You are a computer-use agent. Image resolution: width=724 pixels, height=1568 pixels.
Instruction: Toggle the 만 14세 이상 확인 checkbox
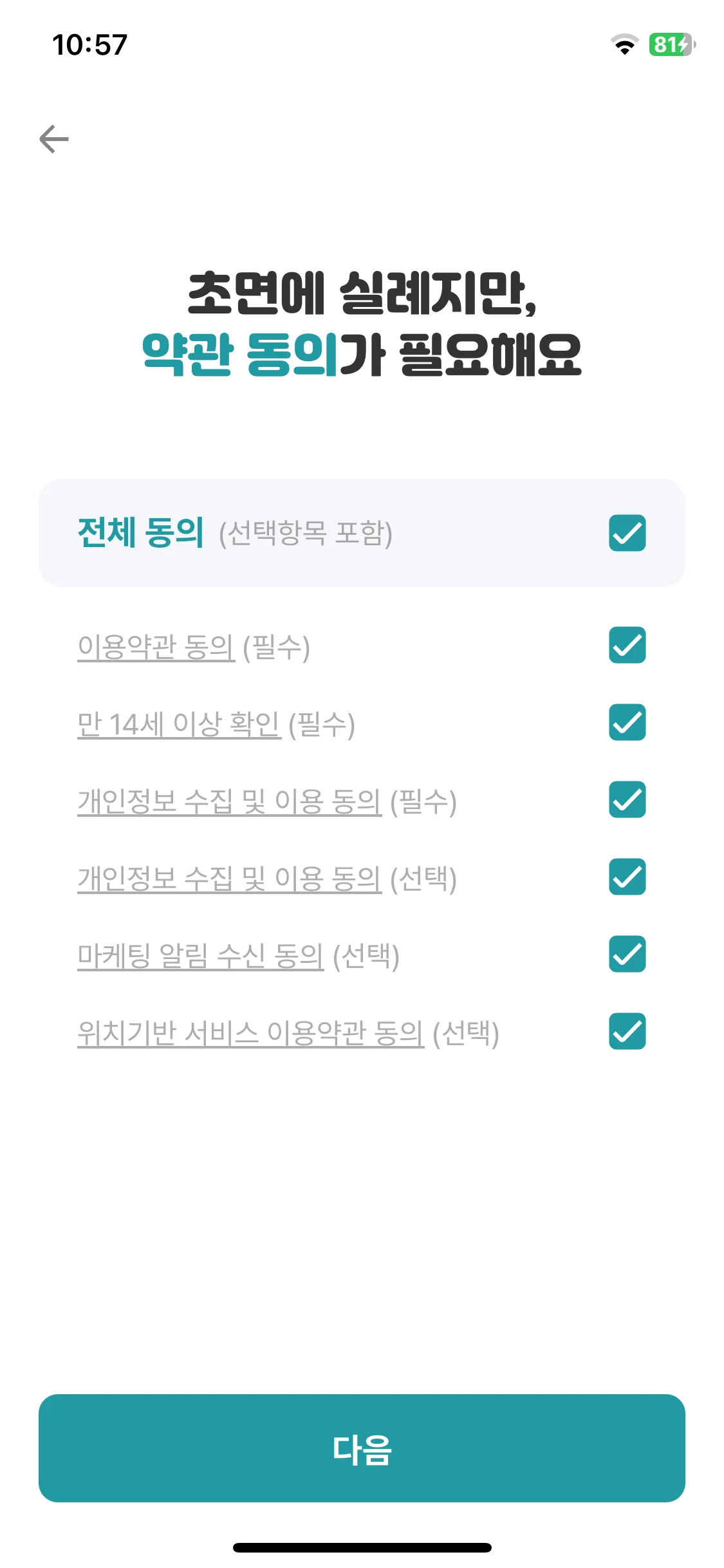tap(627, 722)
